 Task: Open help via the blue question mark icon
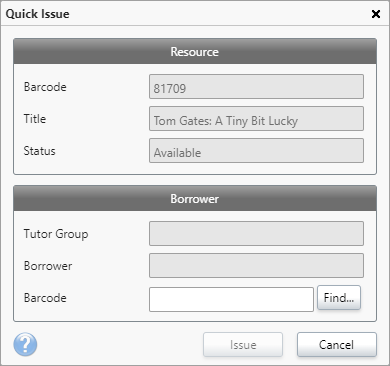[25, 344]
